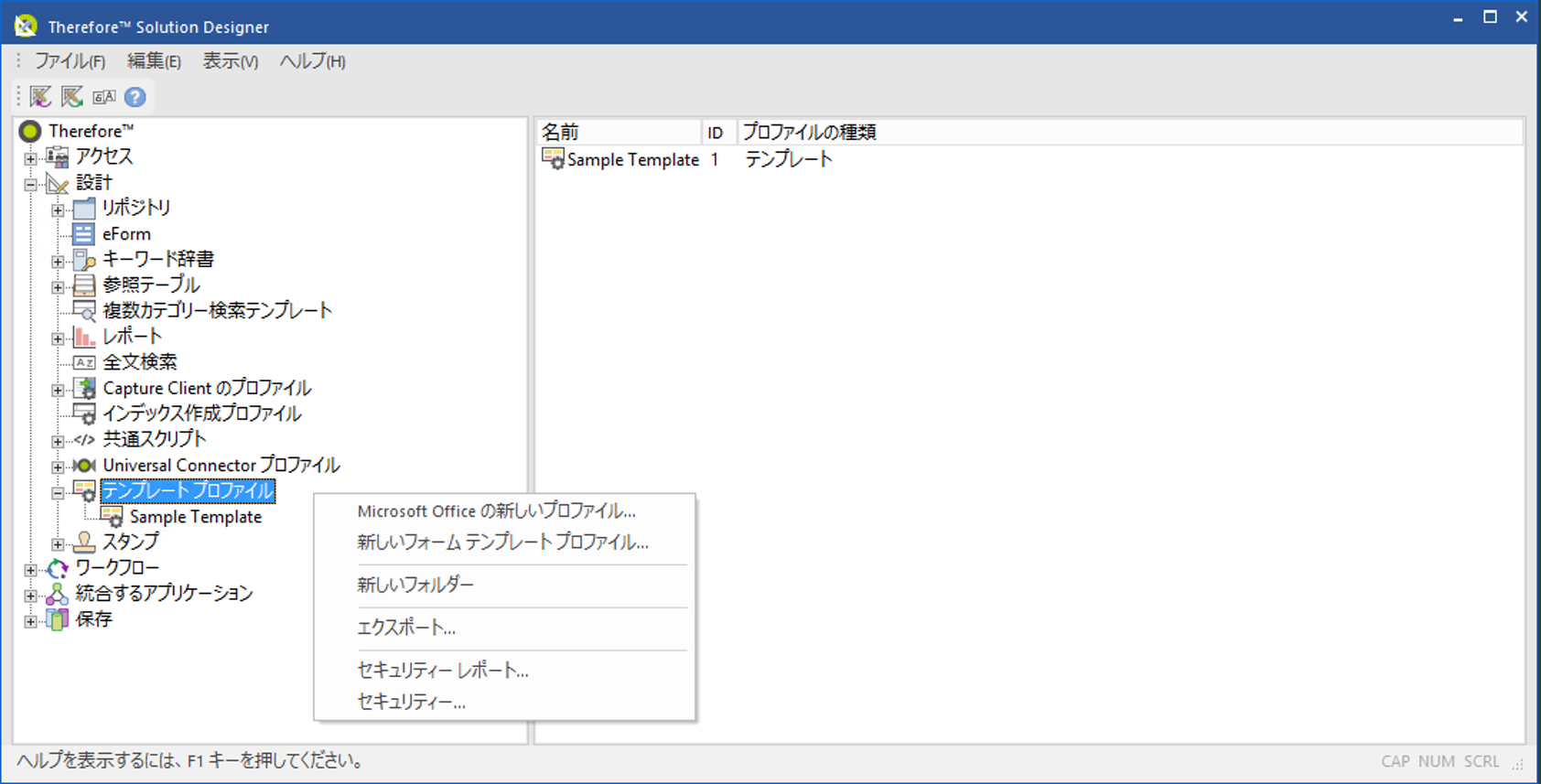1541x784 pixels.
Task: Sort list by 名前 column header
Action: tap(619, 132)
